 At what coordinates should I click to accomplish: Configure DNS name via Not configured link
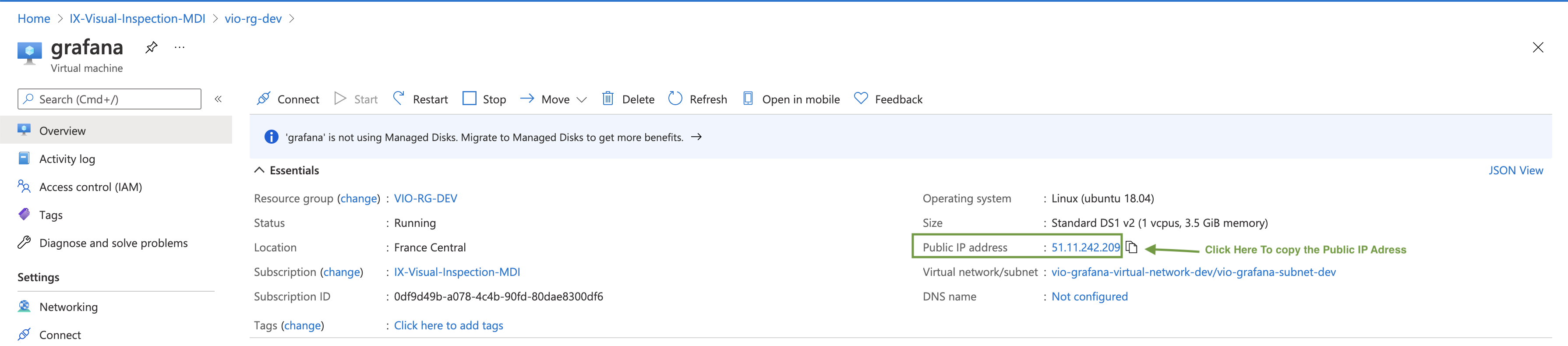(1089, 296)
